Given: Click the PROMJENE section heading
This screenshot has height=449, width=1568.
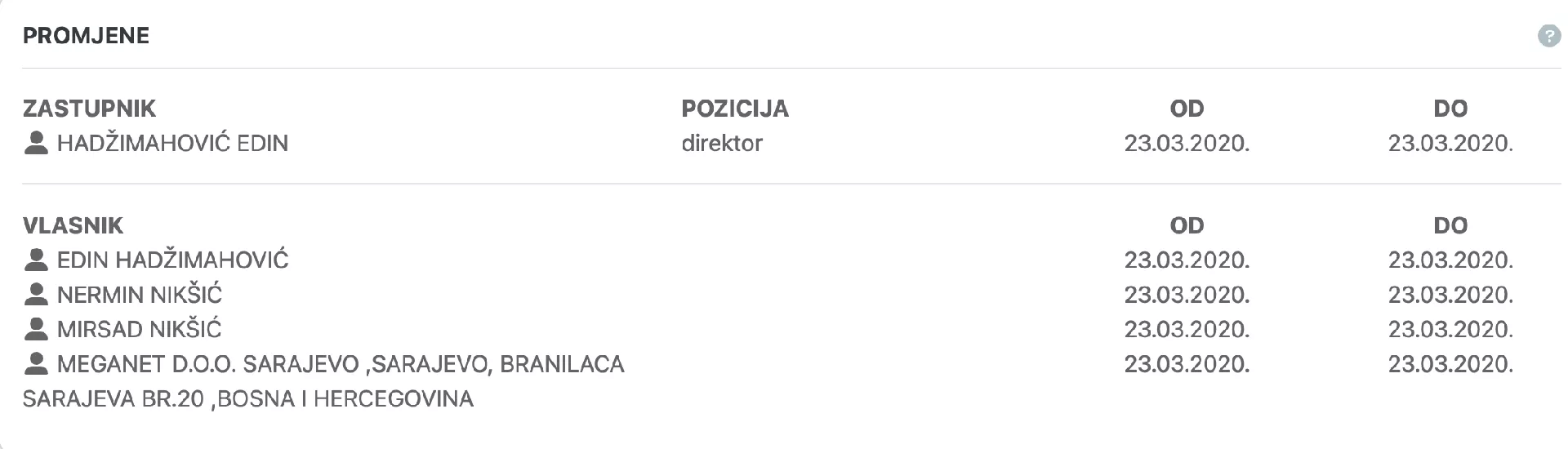Looking at the screenshot, I should [x=86, y=36].
